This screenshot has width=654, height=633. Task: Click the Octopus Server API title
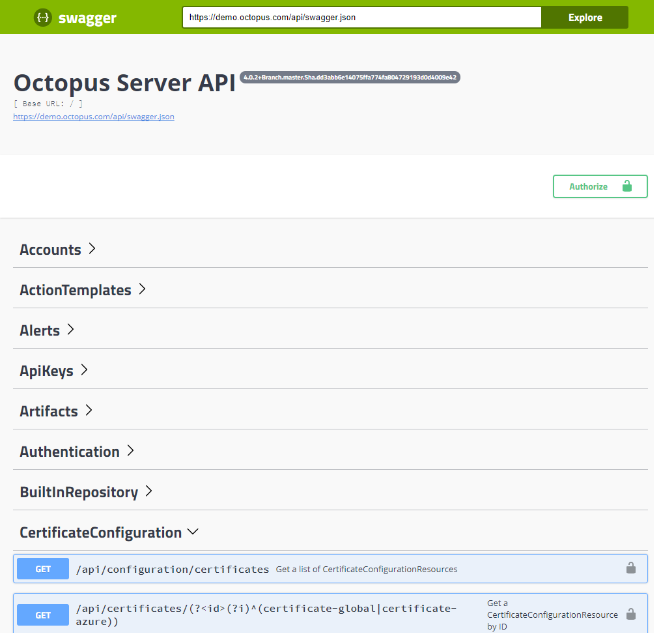(x=125, y=83)
